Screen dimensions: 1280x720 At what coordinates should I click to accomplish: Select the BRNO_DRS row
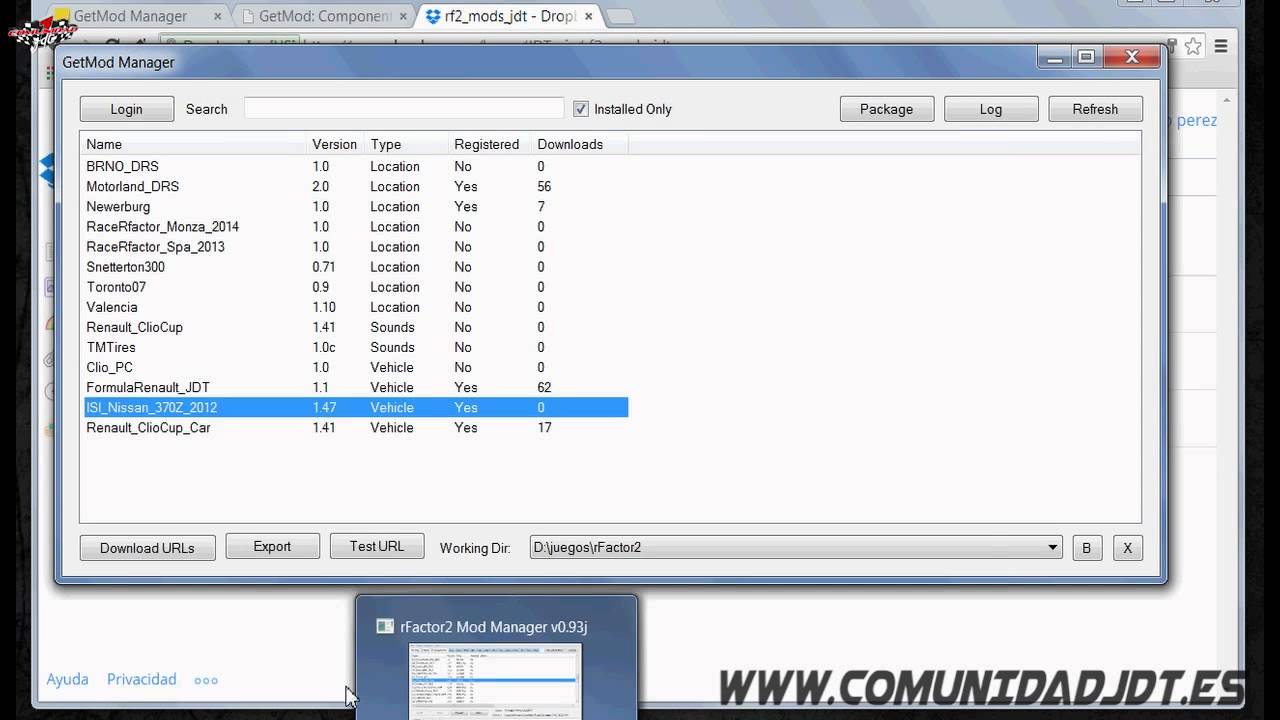click(355, 166)
